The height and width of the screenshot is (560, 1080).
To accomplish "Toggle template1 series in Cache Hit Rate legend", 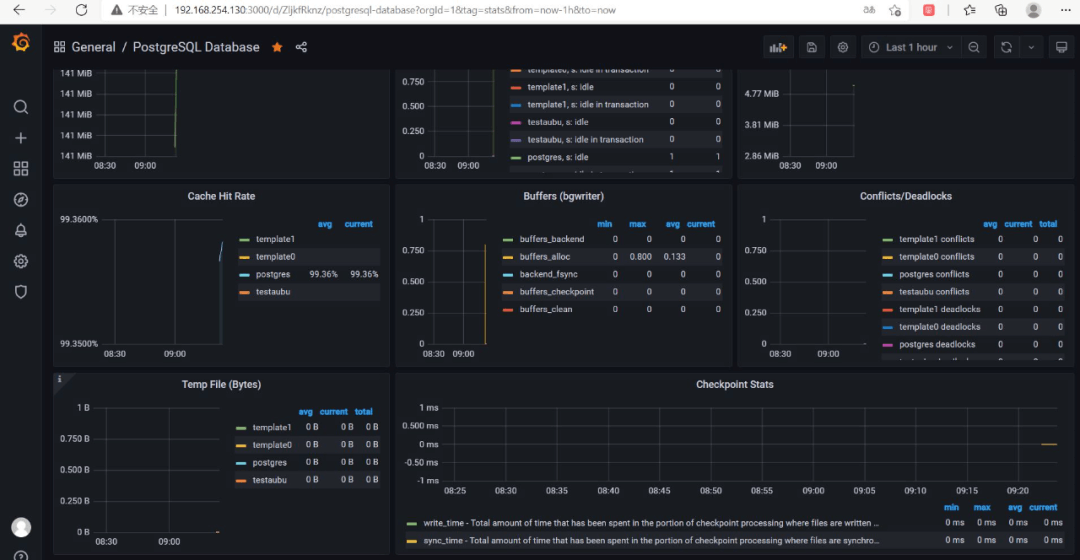I will click(x=275, y=239).
